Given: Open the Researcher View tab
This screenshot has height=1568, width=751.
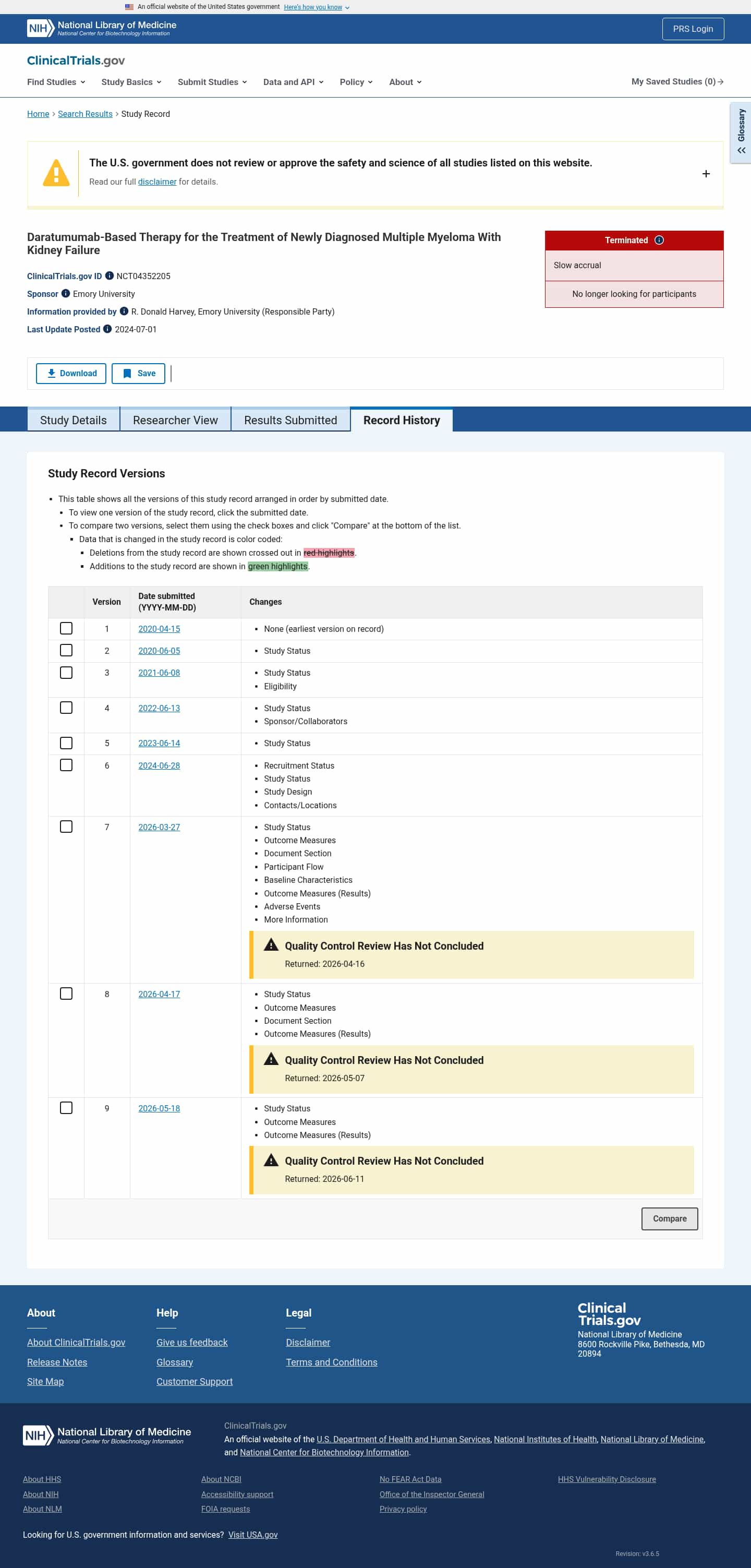Looking at the screenshot, I should pos(175,420).
